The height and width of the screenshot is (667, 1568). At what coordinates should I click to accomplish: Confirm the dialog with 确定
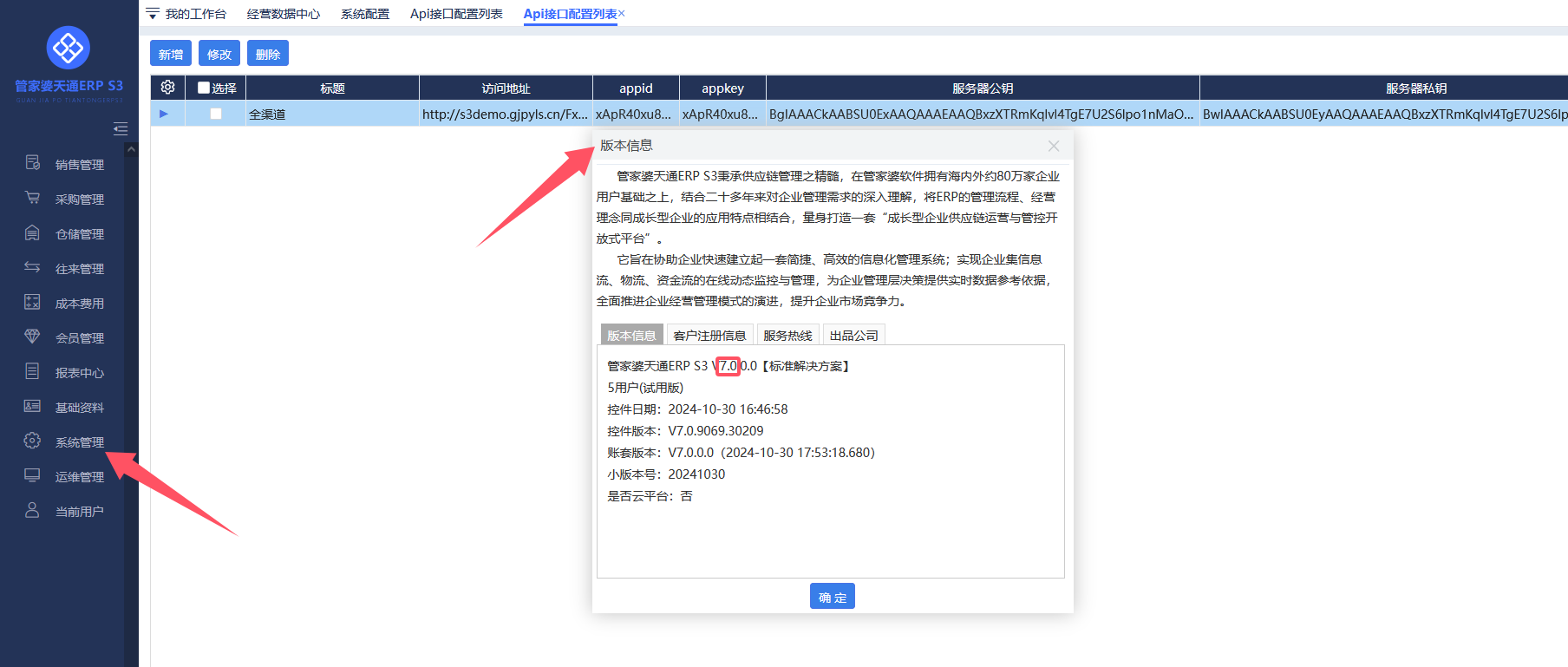833,597
